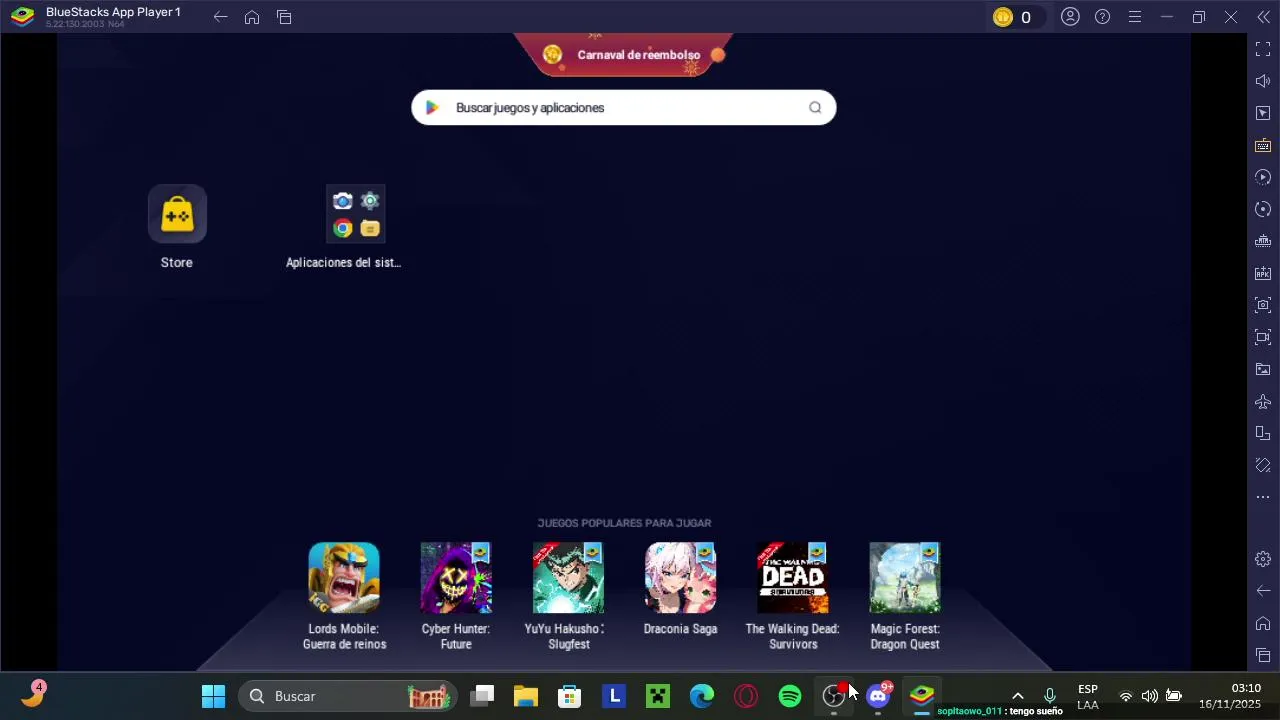This screenshot has width=1280, height=720.
Task: Click the rotate screen icon in sidebar
Action: point(1263,433)
